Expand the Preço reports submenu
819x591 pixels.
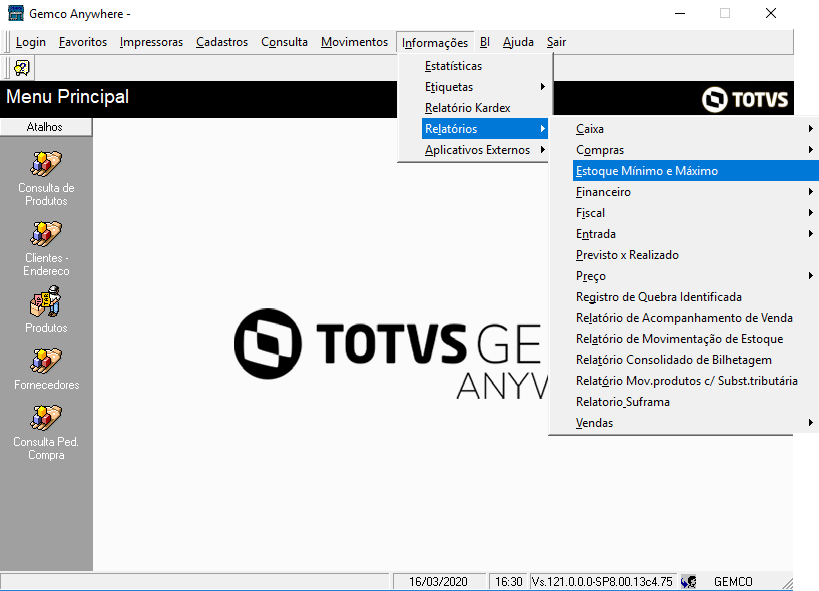(695, 276)
